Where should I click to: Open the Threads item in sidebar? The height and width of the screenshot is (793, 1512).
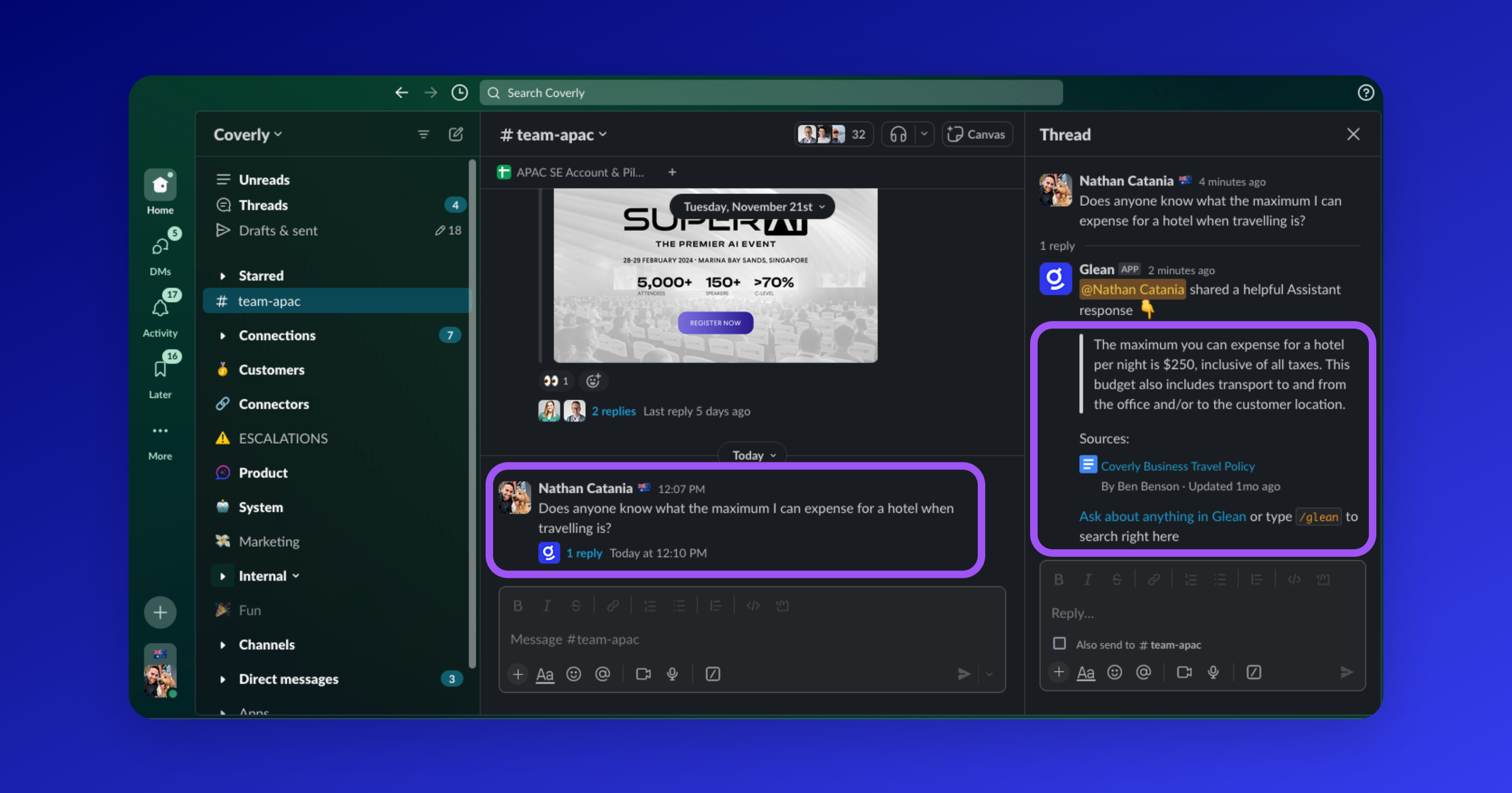(x=263, y=205)
